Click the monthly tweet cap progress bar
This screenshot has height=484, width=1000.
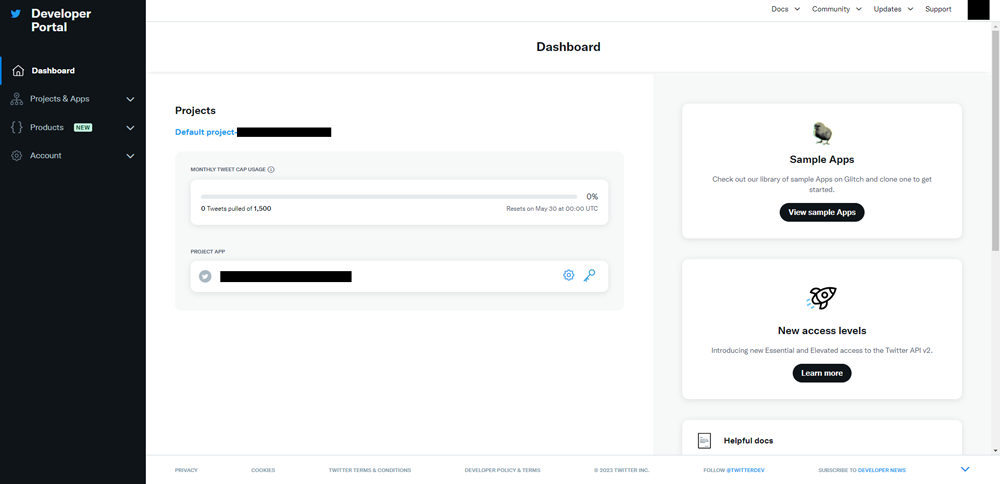click(x=389, y=197)
